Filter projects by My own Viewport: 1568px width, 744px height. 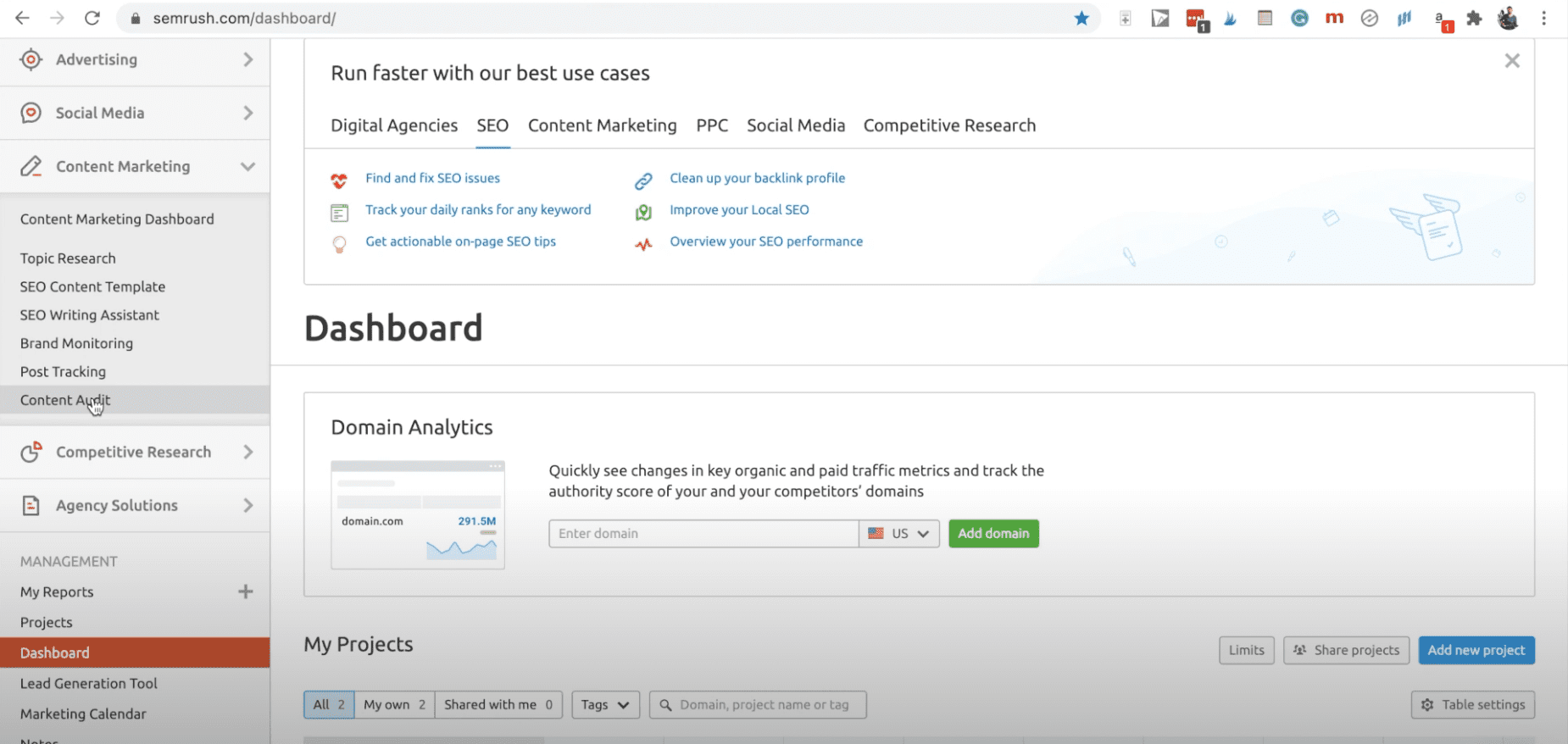(x=395, y=705)
